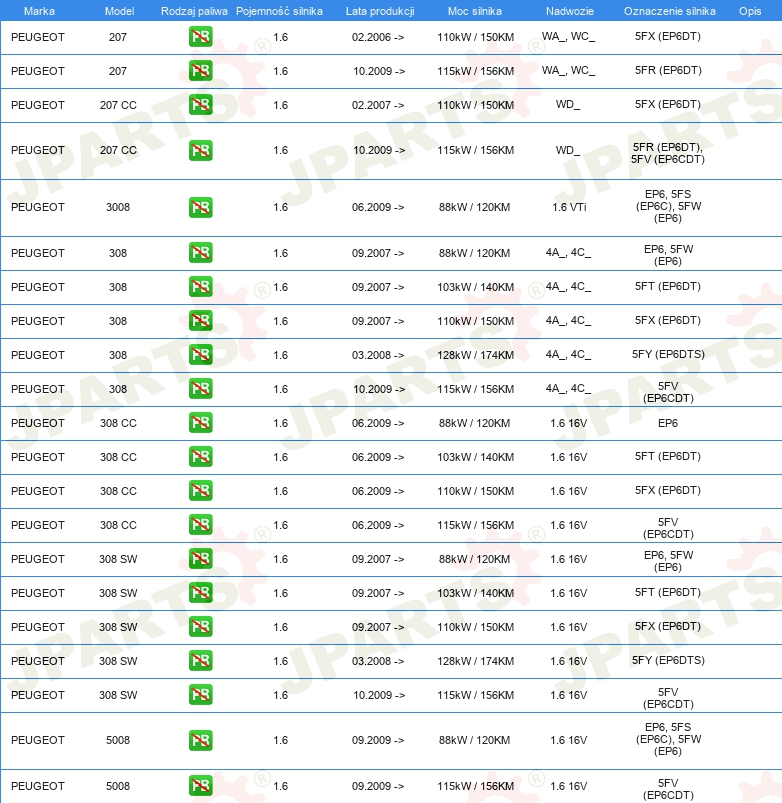Click the Marka column header

point(39,11)
